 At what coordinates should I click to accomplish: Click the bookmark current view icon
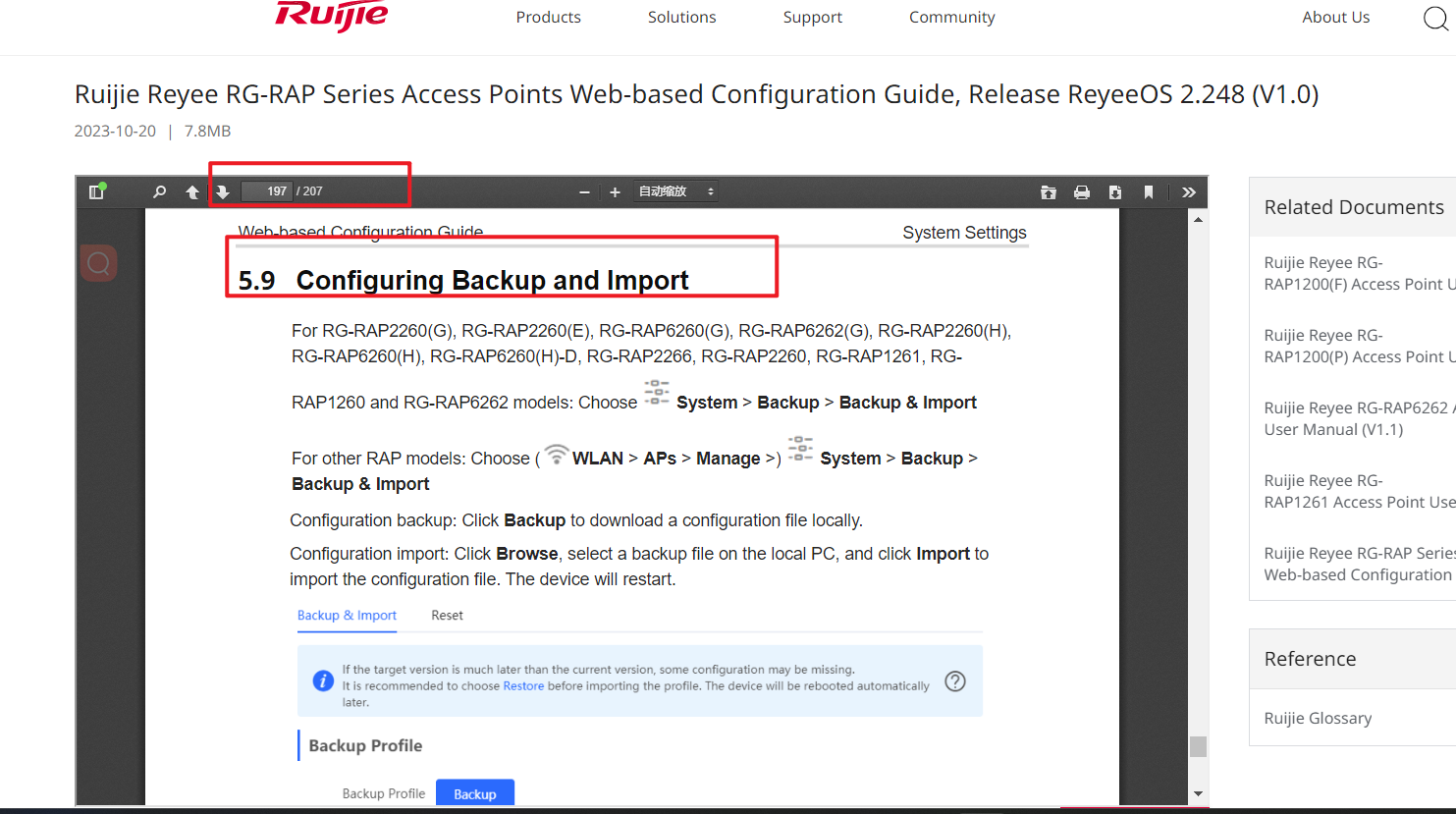point(1149,191)
